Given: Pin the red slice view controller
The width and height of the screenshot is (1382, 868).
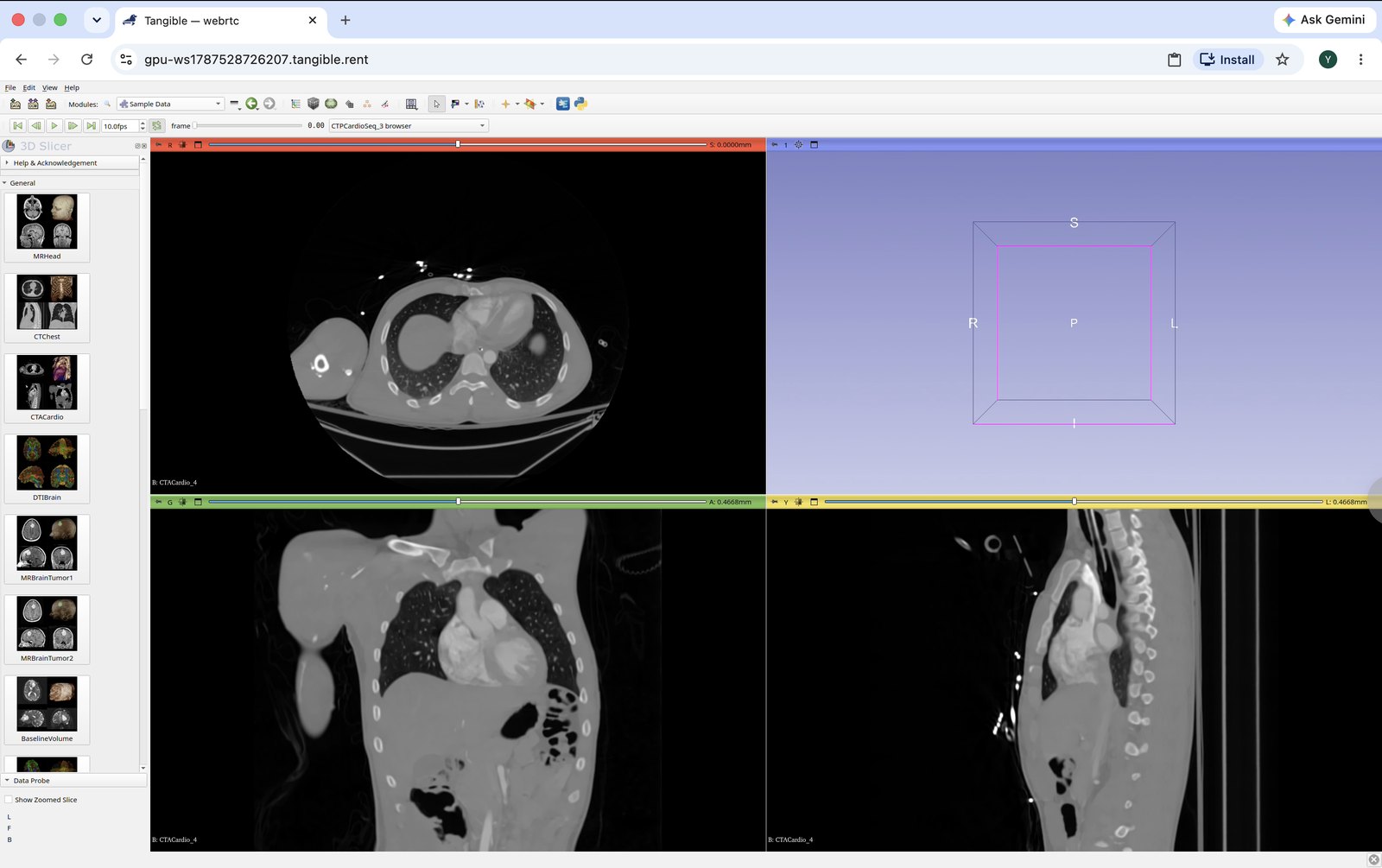Looking at the screenshot, I should click(158, 144).
